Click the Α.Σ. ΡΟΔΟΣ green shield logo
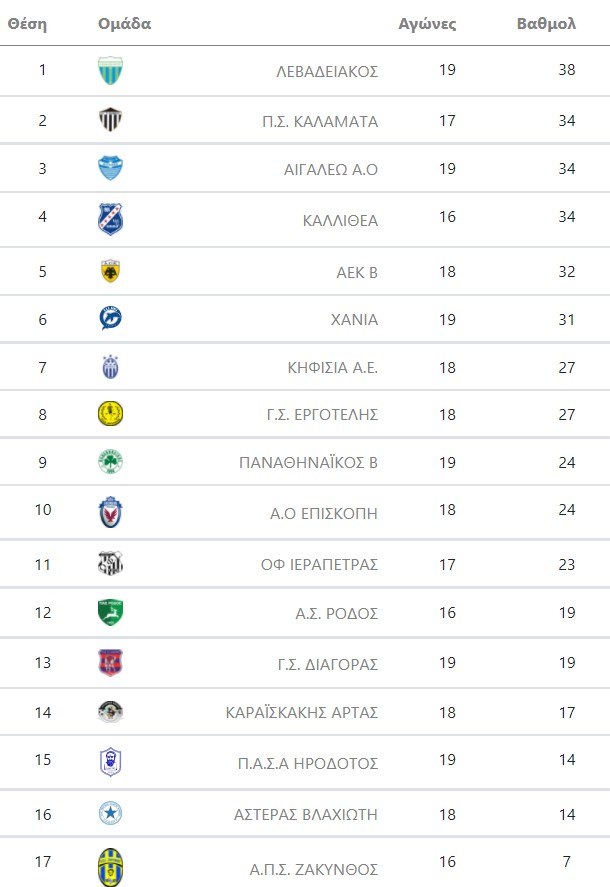 click(110, 612)
